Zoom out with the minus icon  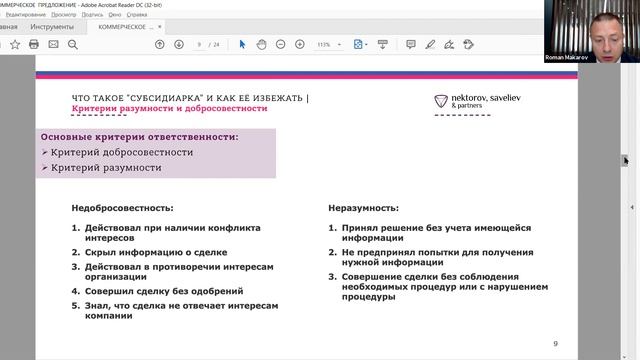(x=280, y=44)
